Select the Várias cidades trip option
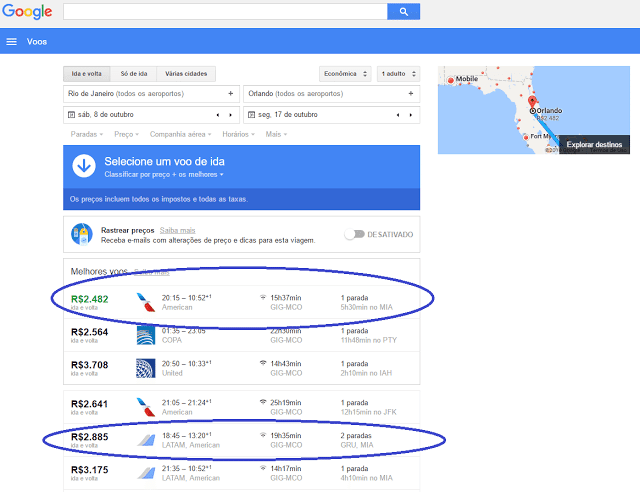640x492 pixels. [186, 74]
